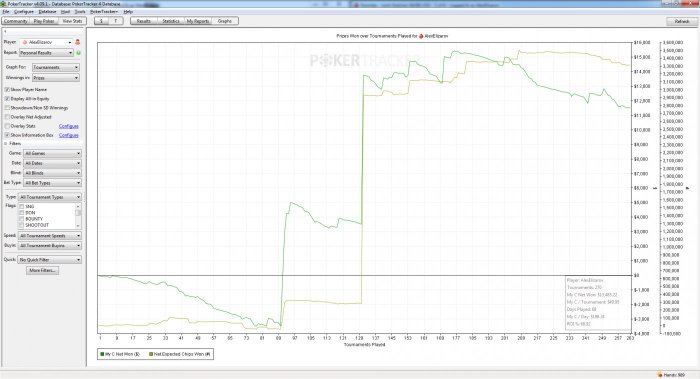The width and height of the screenshot is (700, 379).
Task: Select the cash games $ toggle button
Action: pyautogui.click(x=101, y=21)
